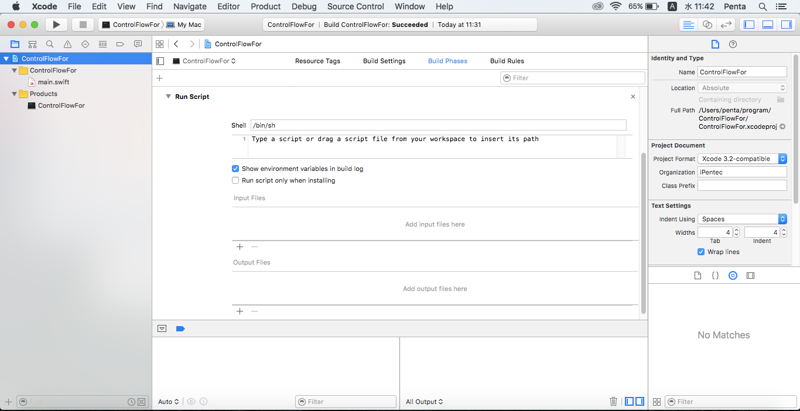Open the Report navigator

pos(138,44)
